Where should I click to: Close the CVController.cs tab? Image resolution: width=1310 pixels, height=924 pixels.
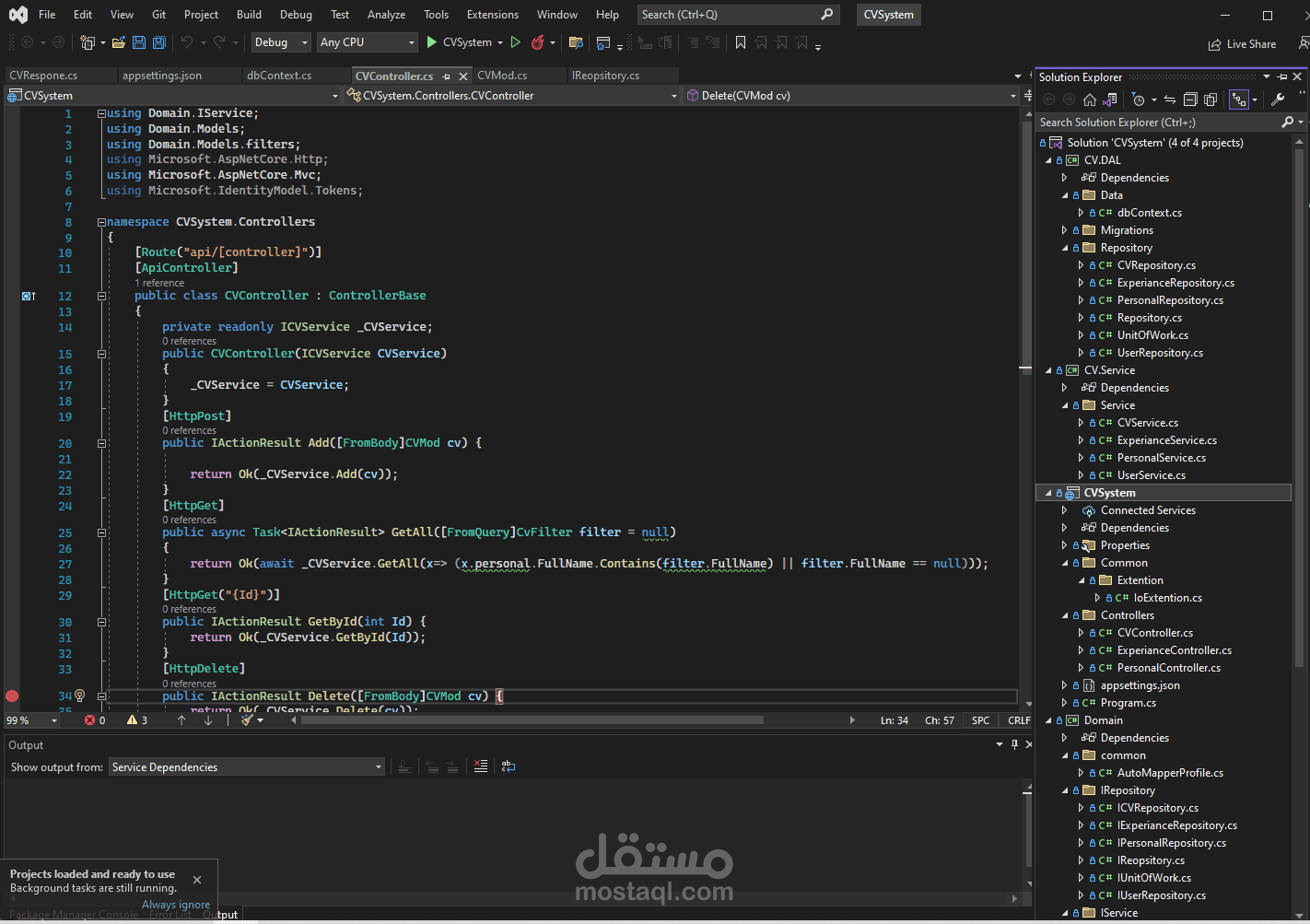click(x=463, y=76)
